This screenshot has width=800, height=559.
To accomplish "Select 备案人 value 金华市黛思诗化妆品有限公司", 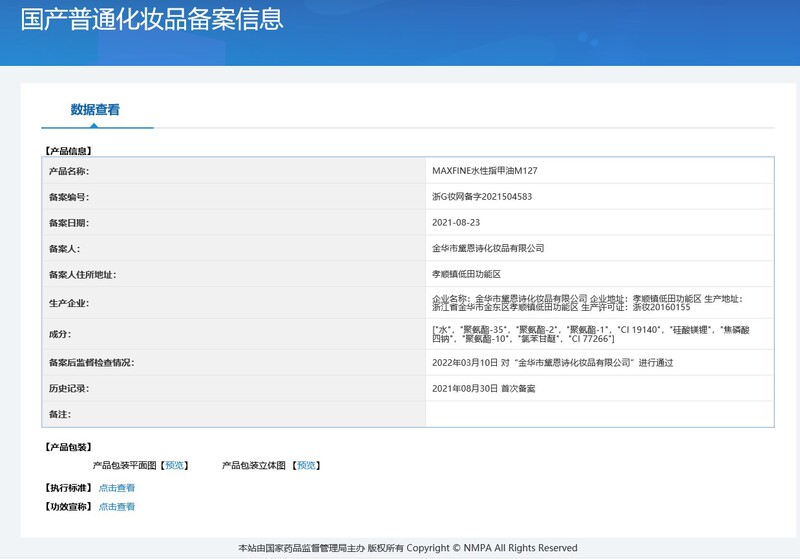I will (488, 248).
